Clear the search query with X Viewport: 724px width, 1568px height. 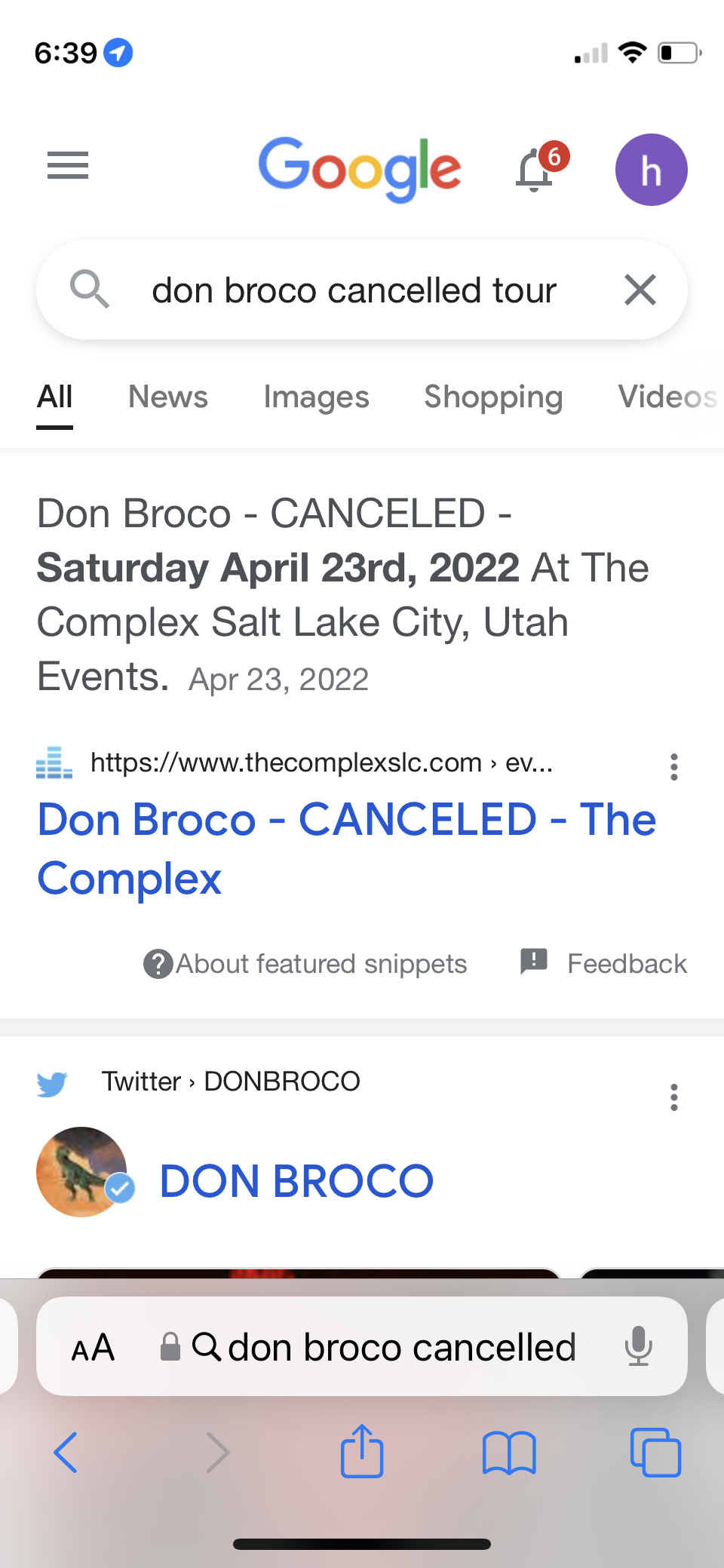[x=640, y=290]
